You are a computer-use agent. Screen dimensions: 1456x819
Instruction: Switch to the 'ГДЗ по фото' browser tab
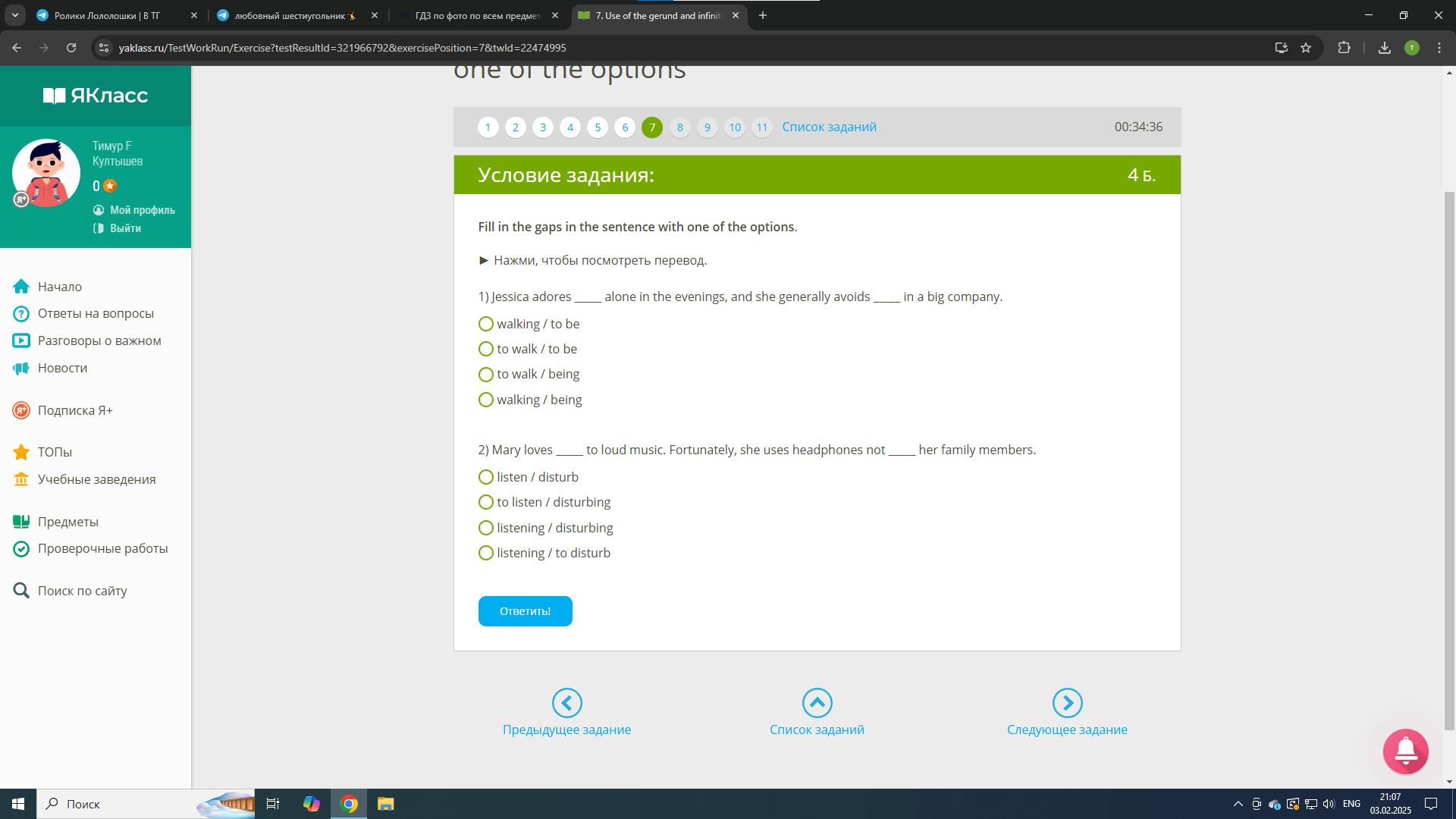coord(478,15)
